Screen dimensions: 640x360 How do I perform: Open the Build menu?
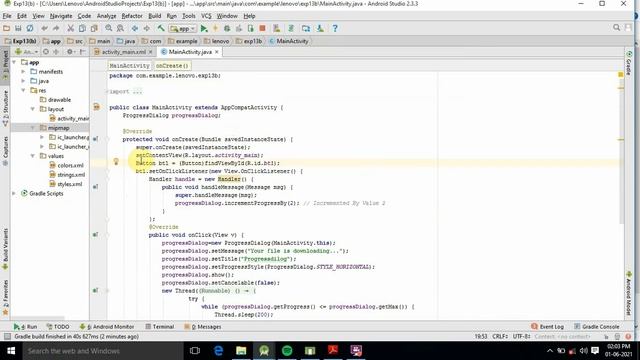coord(154,16)
